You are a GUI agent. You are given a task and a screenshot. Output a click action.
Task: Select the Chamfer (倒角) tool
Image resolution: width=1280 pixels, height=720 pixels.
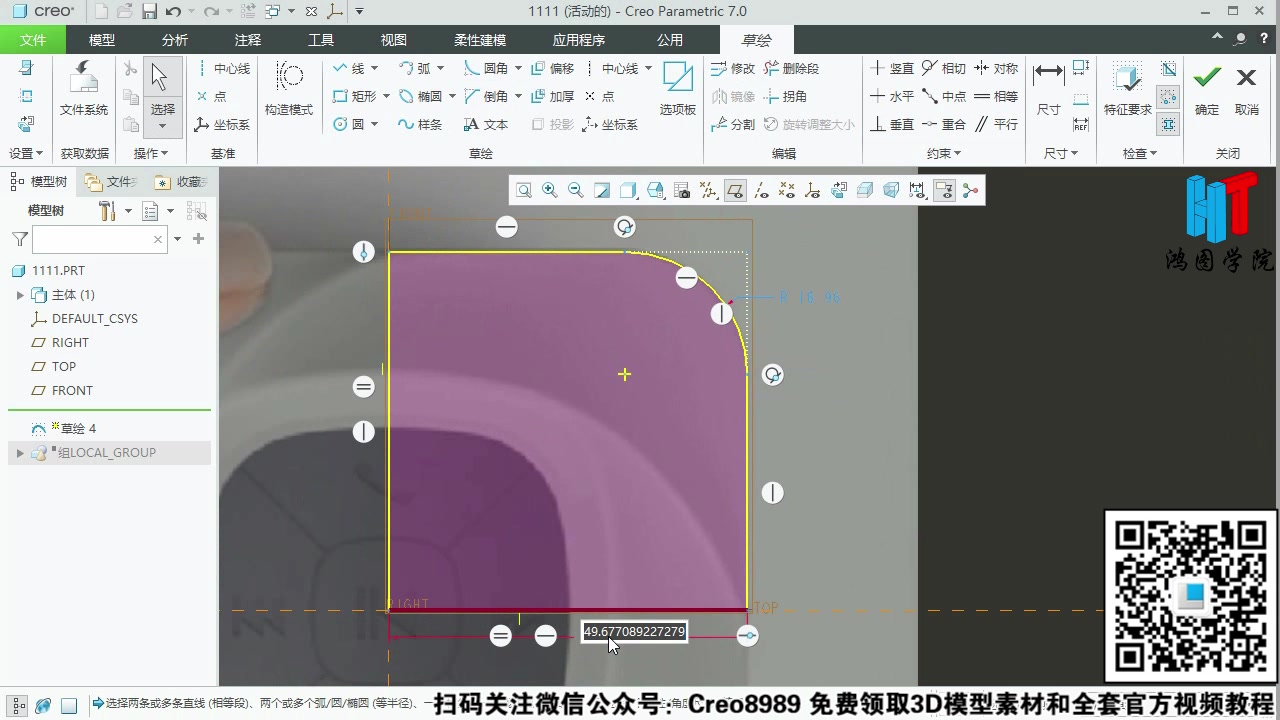[x=486, y=97]
